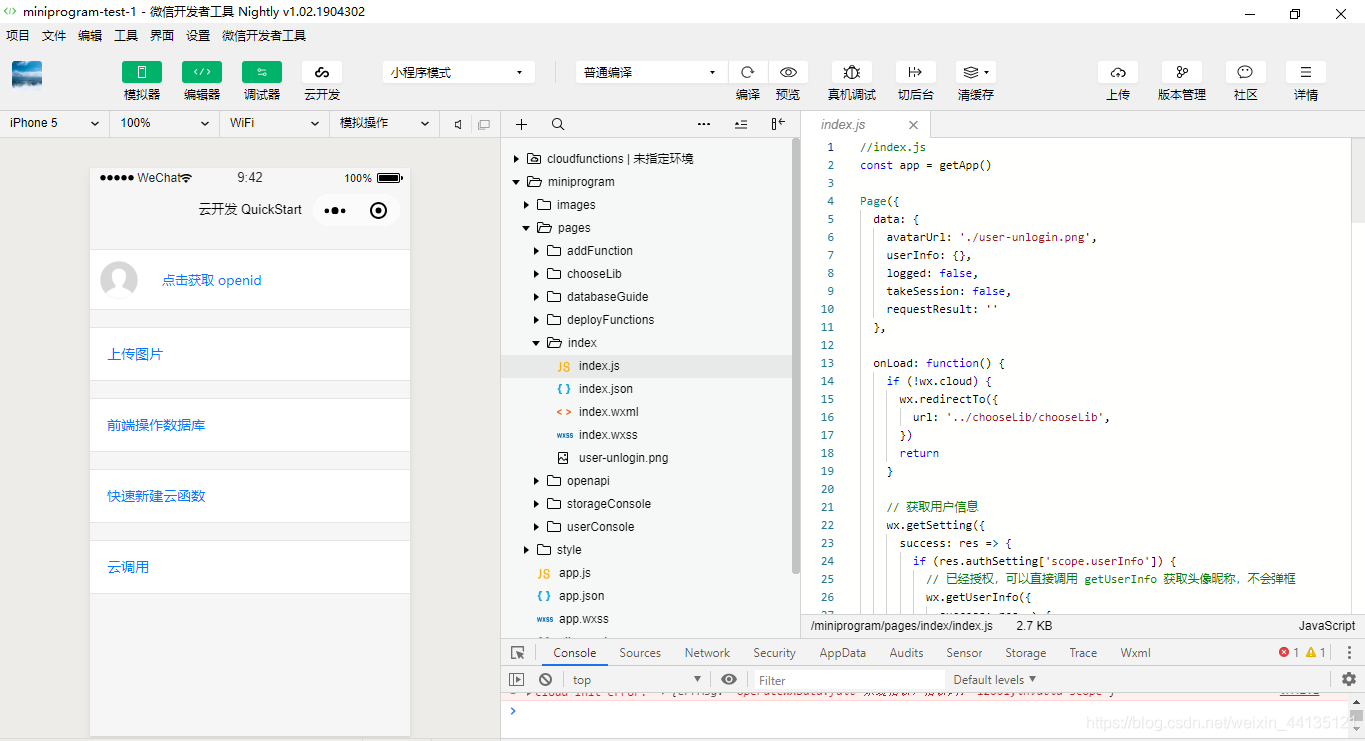Open the 社区 community icon
Image resolution: width=1365 pixels, height=741 pixels.
pos(1246,72)
